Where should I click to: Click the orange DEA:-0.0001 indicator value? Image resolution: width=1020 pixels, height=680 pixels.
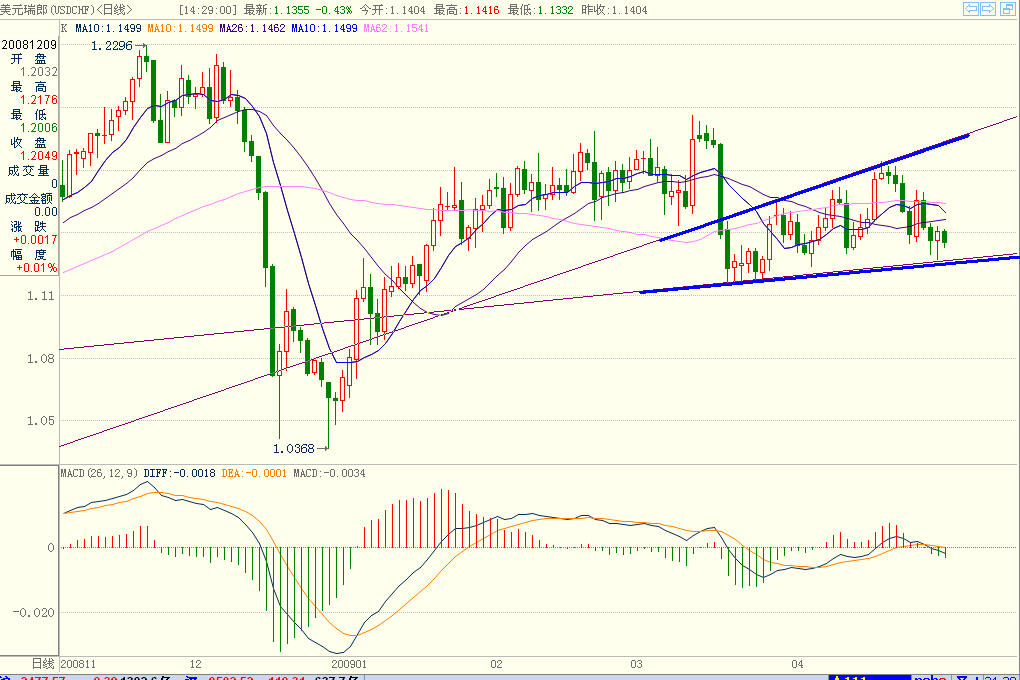(254, 473)
